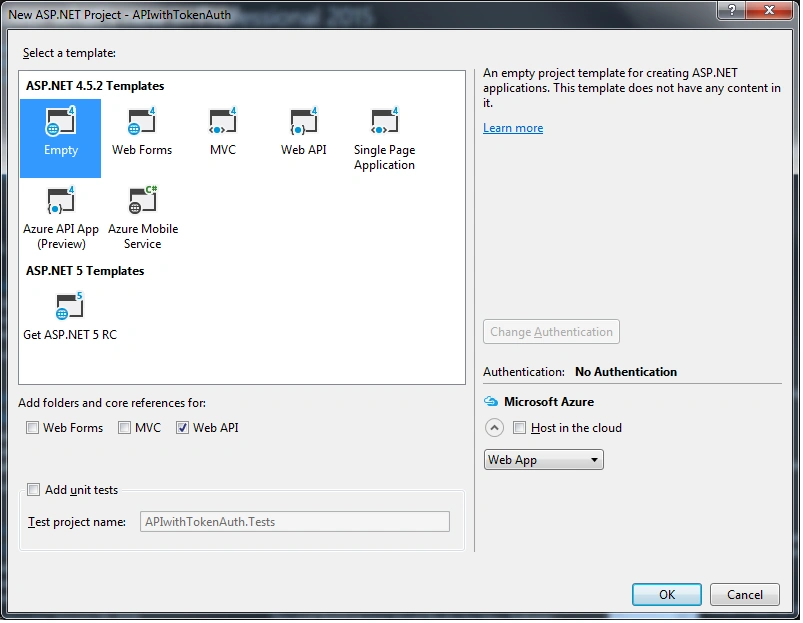Click the help question mark button
The height and width of the screenshot is (623, 803).
tap(732, 10)
